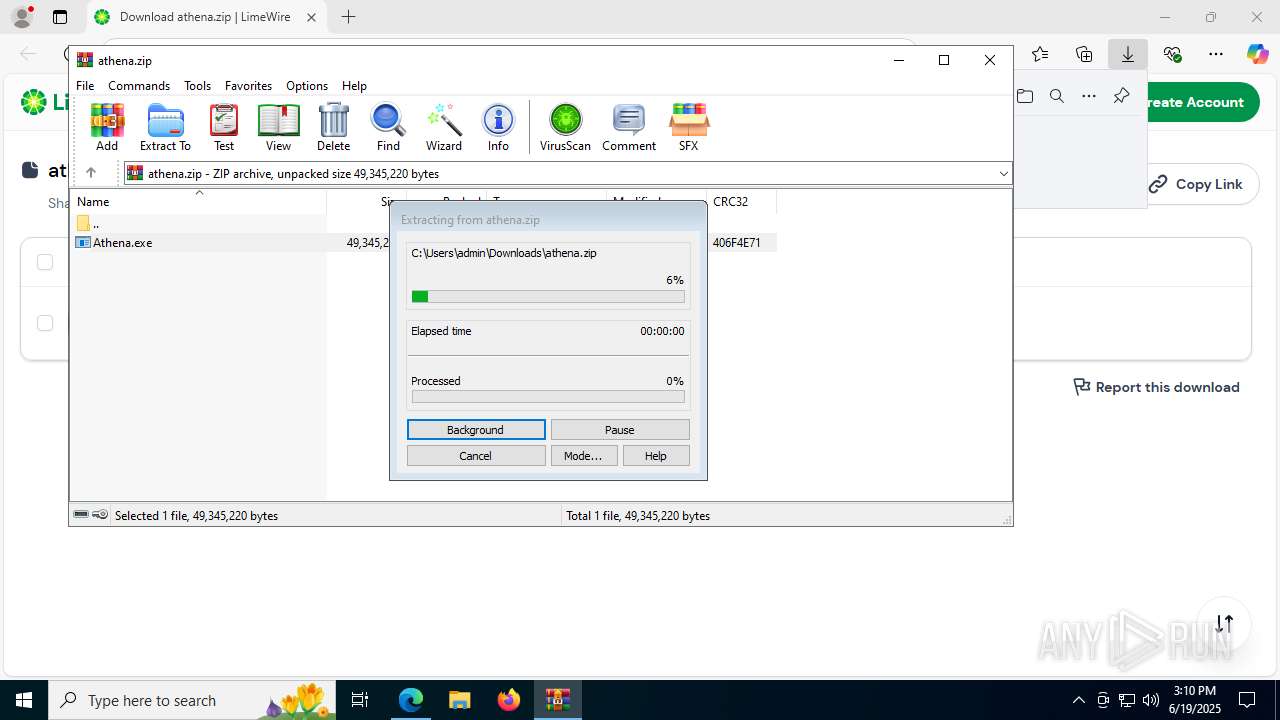Open the Tools menu

pyautogui.click(x=197, y=86)
